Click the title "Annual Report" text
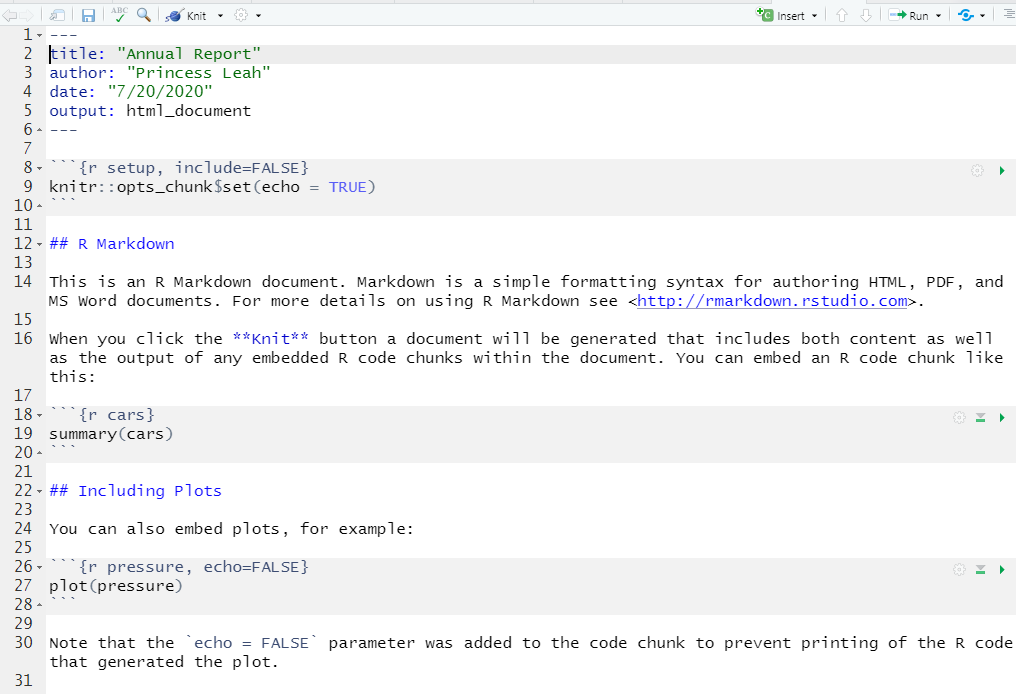The height and width of the screenshot is (694, 1016). point(189,54)
